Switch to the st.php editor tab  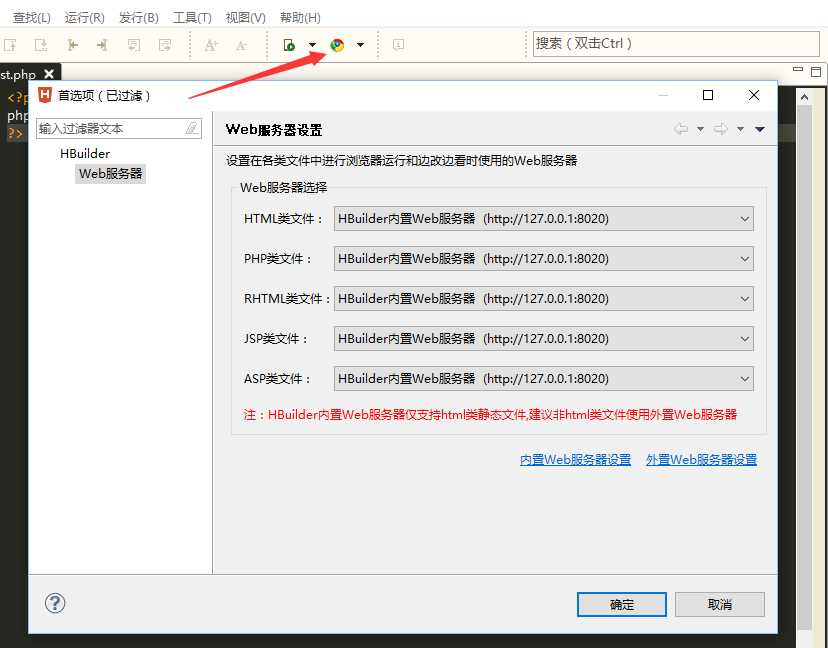[x=18, y=74]
